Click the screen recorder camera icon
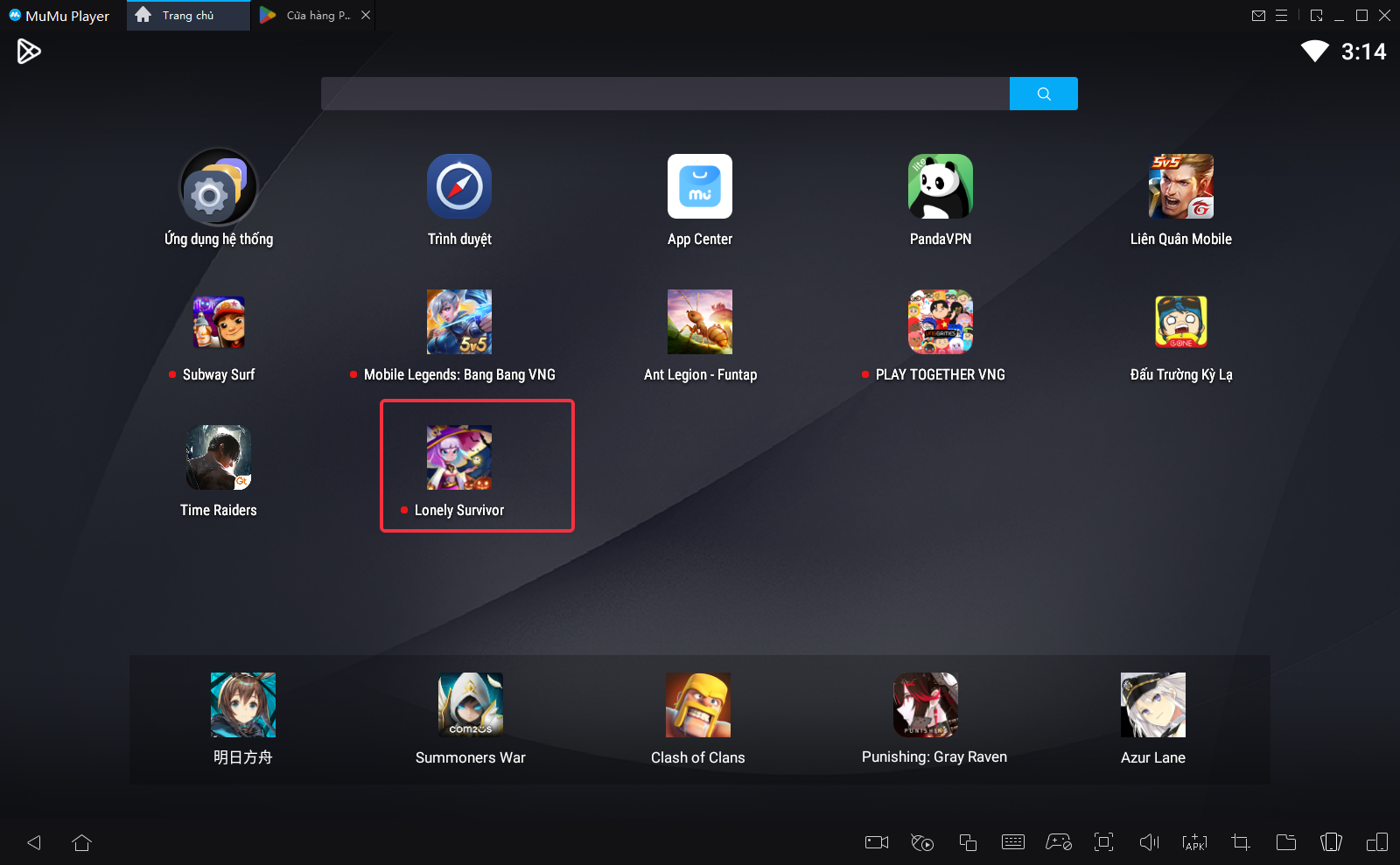The image size is (1400, 865). click(x=876, y=842)
